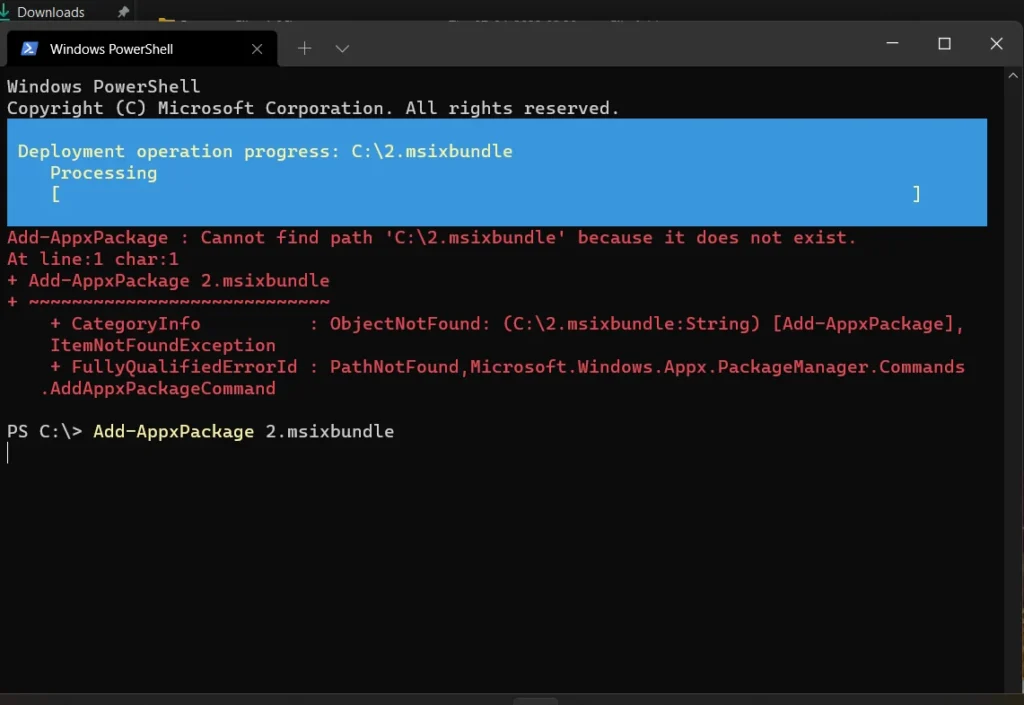Viewport: 1024px width, 705px height.
Task: Click the 'Deployment operation progress' line
Action: (265, 151)
